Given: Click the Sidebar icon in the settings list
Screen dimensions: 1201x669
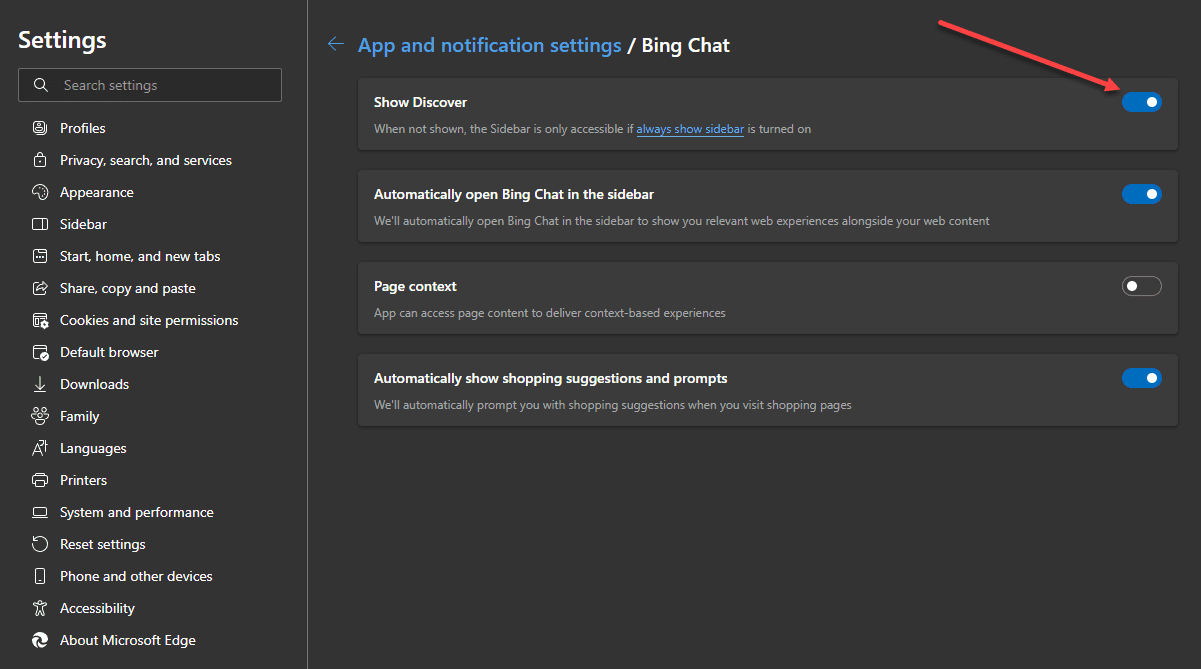Looking at the screenshot, I should (x=40, y=224).
